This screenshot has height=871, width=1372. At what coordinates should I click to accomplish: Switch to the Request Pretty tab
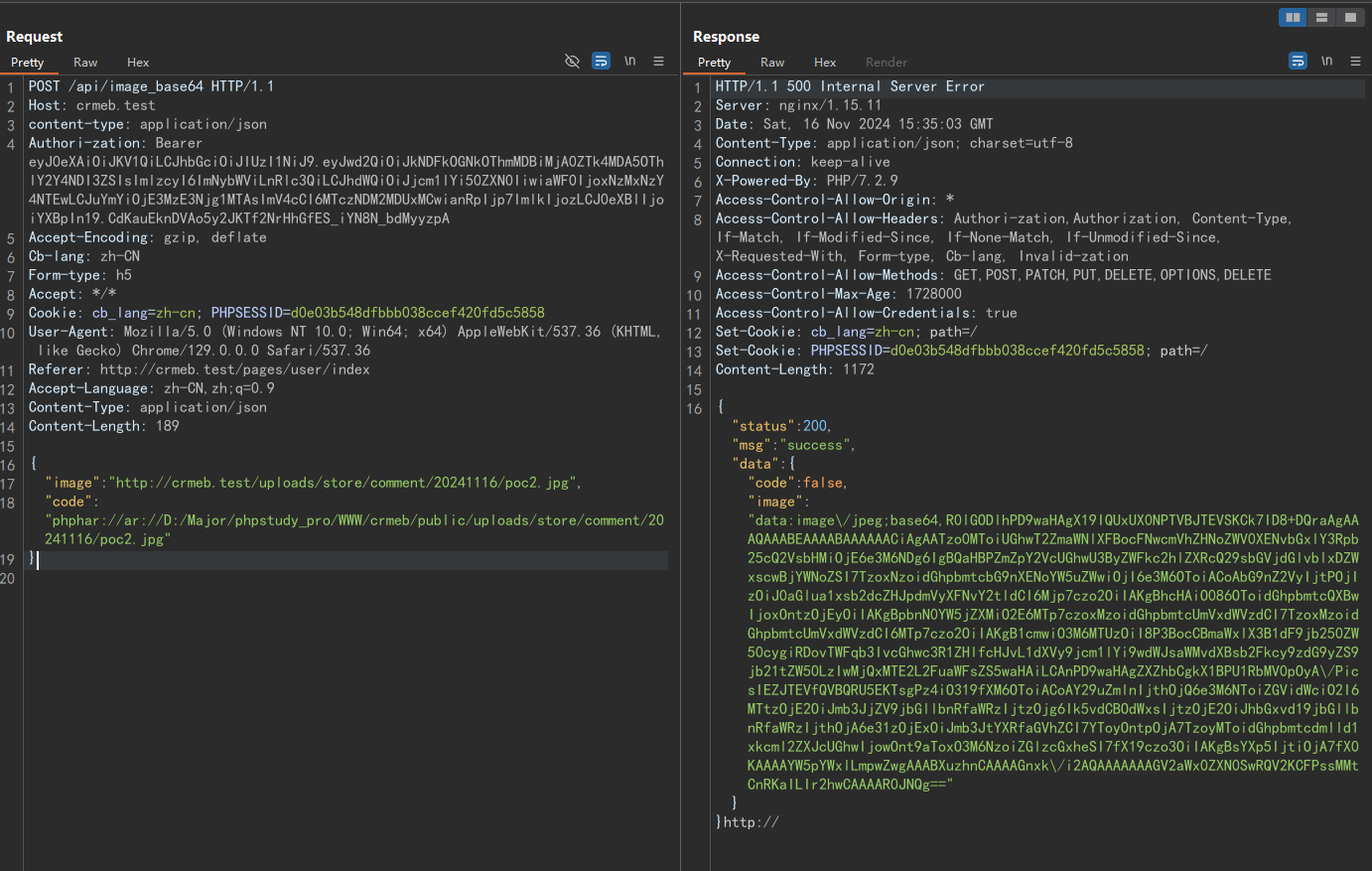coord(28,62)
